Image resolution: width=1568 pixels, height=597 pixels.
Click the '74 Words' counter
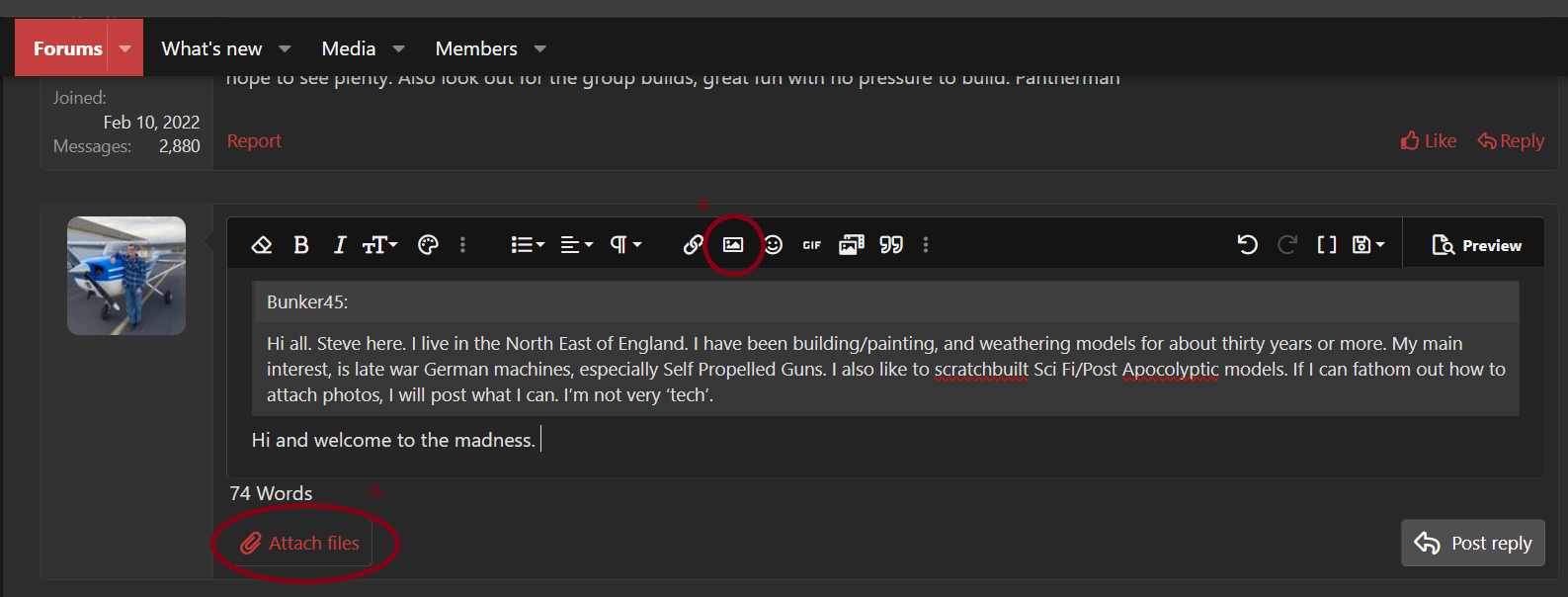[271, 493]
